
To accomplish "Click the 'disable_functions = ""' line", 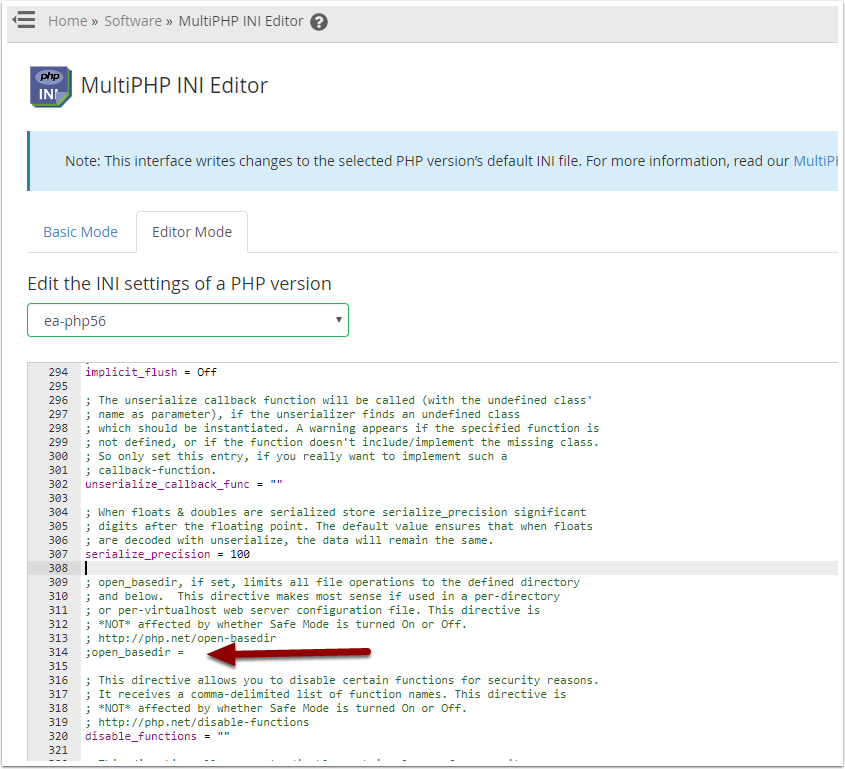I will [157, 737].
